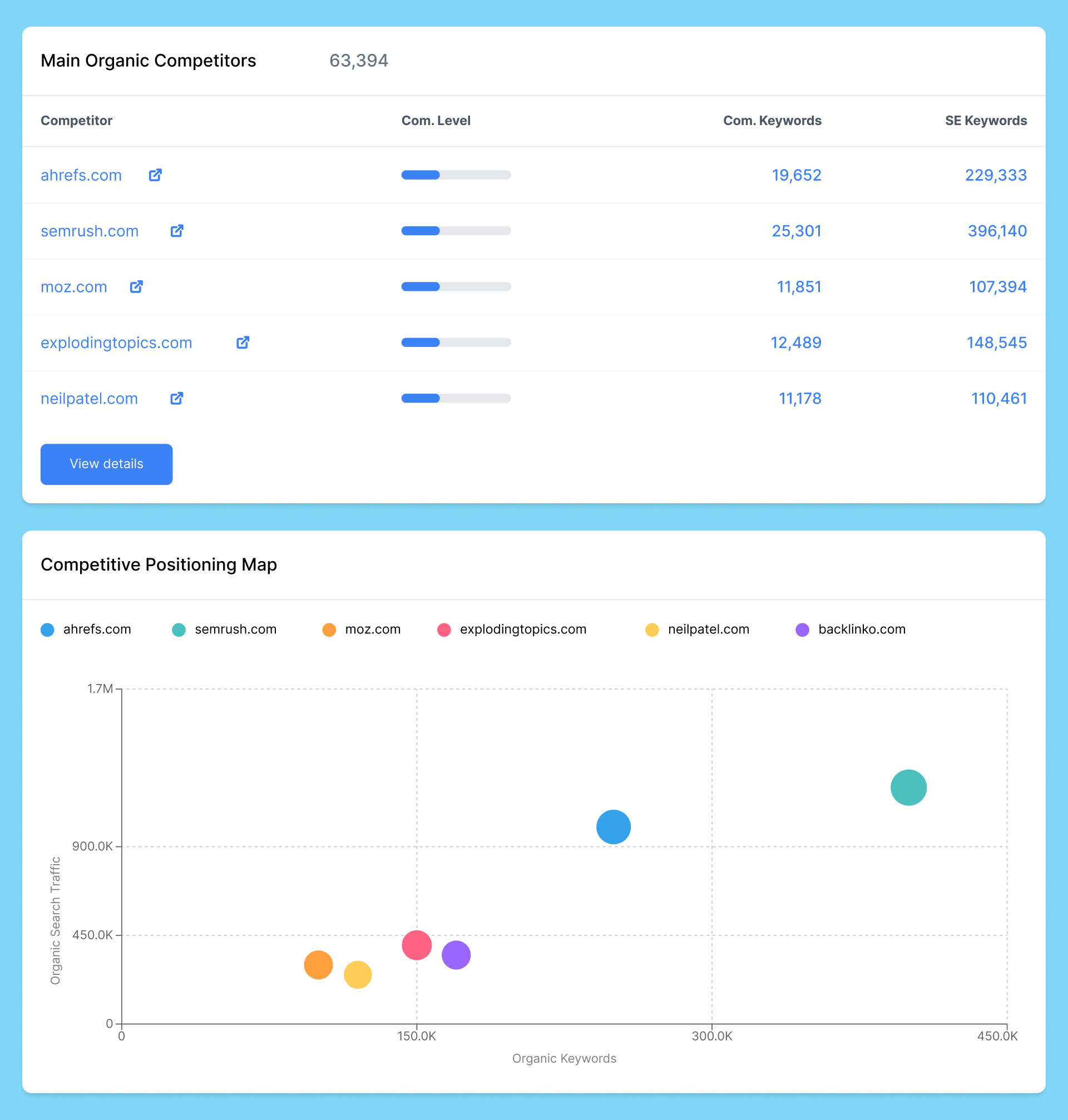Open SE keywords value 107,394
Screen dimensions: 1068x1120
pyautogui.click(x=998, y=287)
